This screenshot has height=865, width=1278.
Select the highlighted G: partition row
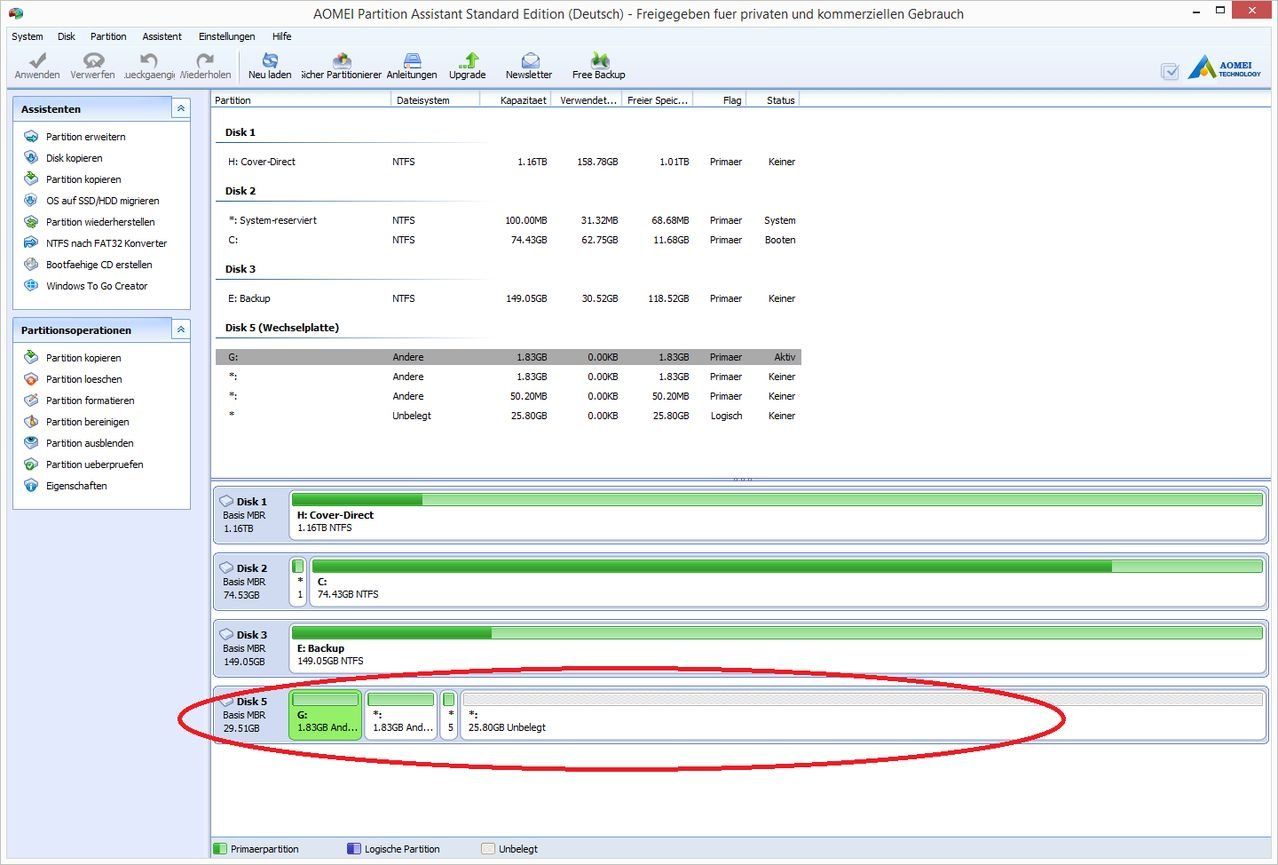508,357
